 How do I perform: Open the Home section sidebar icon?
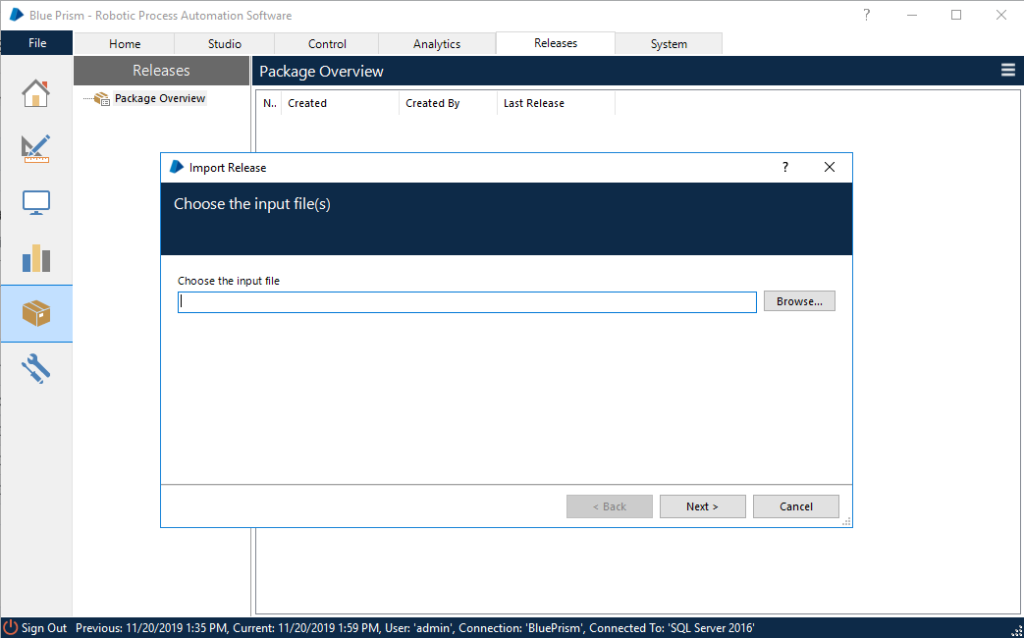[x=36, y=93]
